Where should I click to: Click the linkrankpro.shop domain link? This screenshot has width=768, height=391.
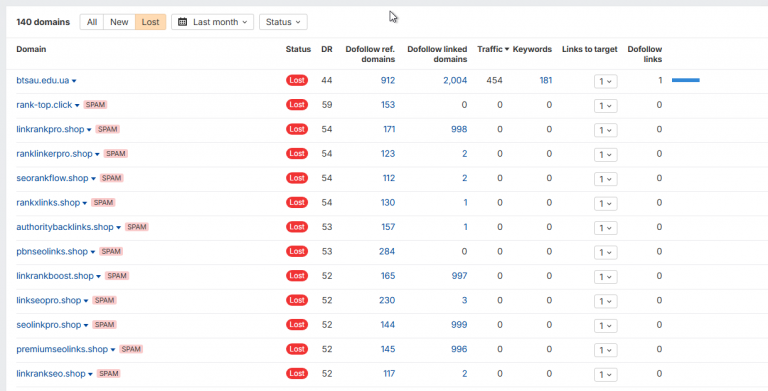pos(50,129)
